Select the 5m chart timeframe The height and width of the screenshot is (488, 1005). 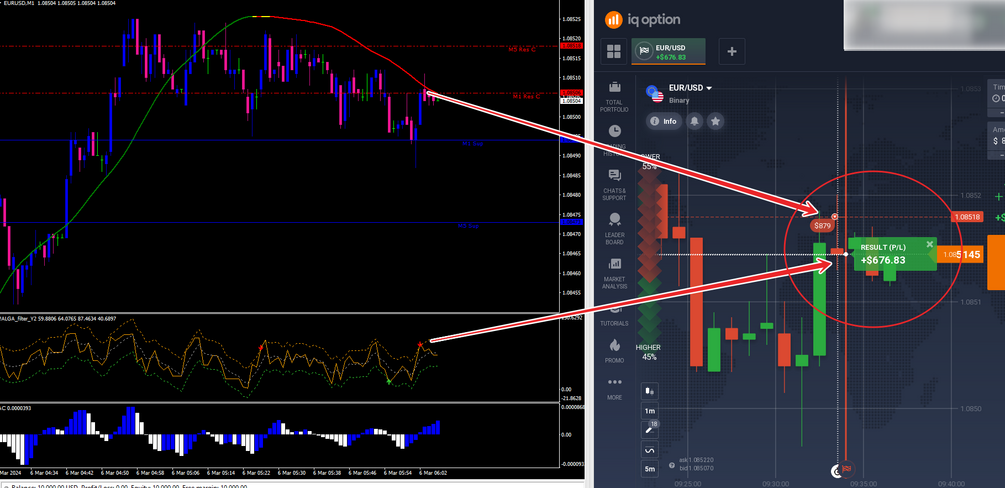[650, 469]
